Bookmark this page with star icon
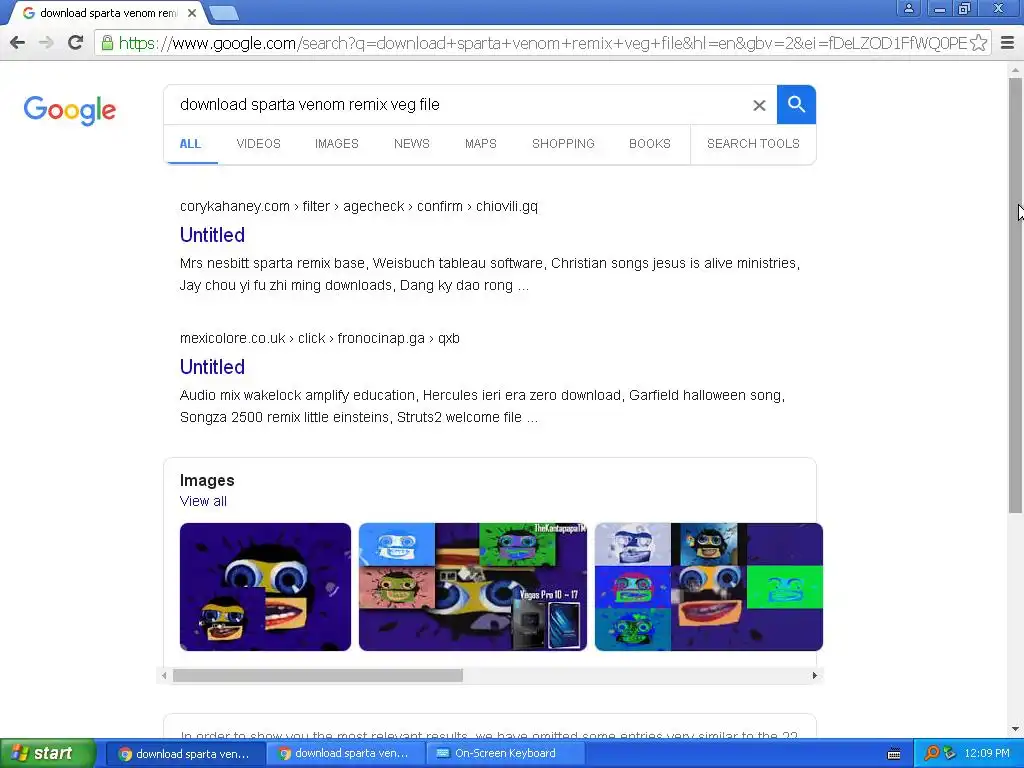The height and width of the screenshot is (768, 1024). [x=978, y=43]
